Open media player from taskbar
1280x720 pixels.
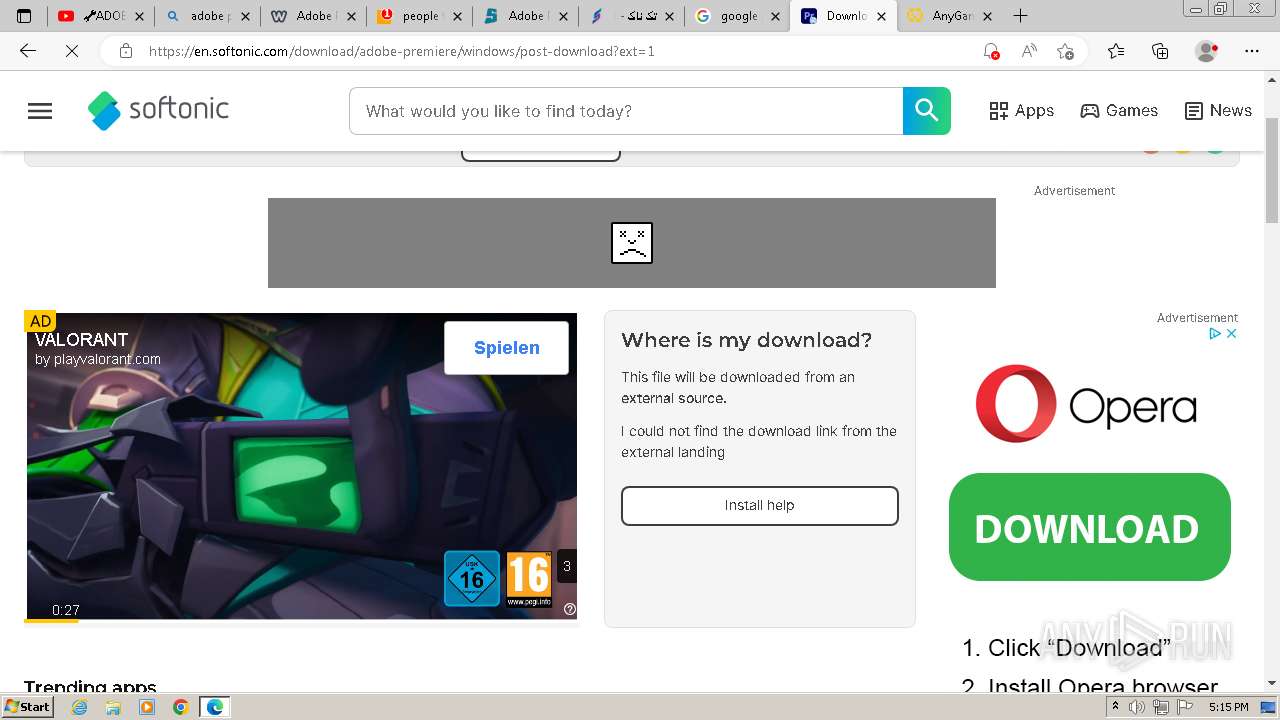tap(147, 707)
